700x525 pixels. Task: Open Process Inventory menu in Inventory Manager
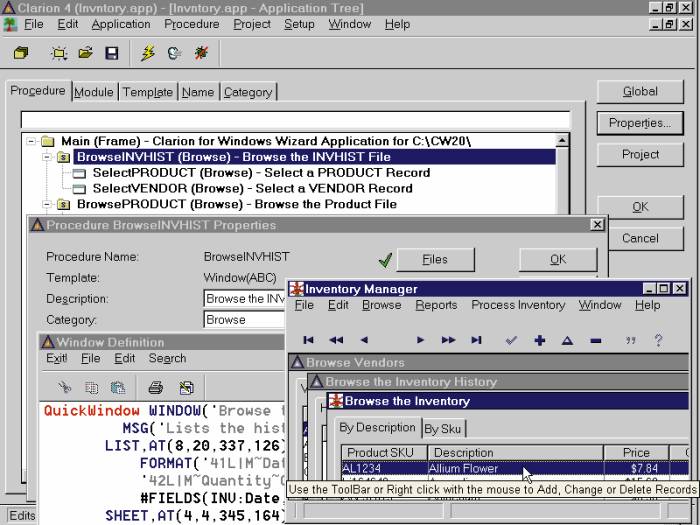point(518,305)
